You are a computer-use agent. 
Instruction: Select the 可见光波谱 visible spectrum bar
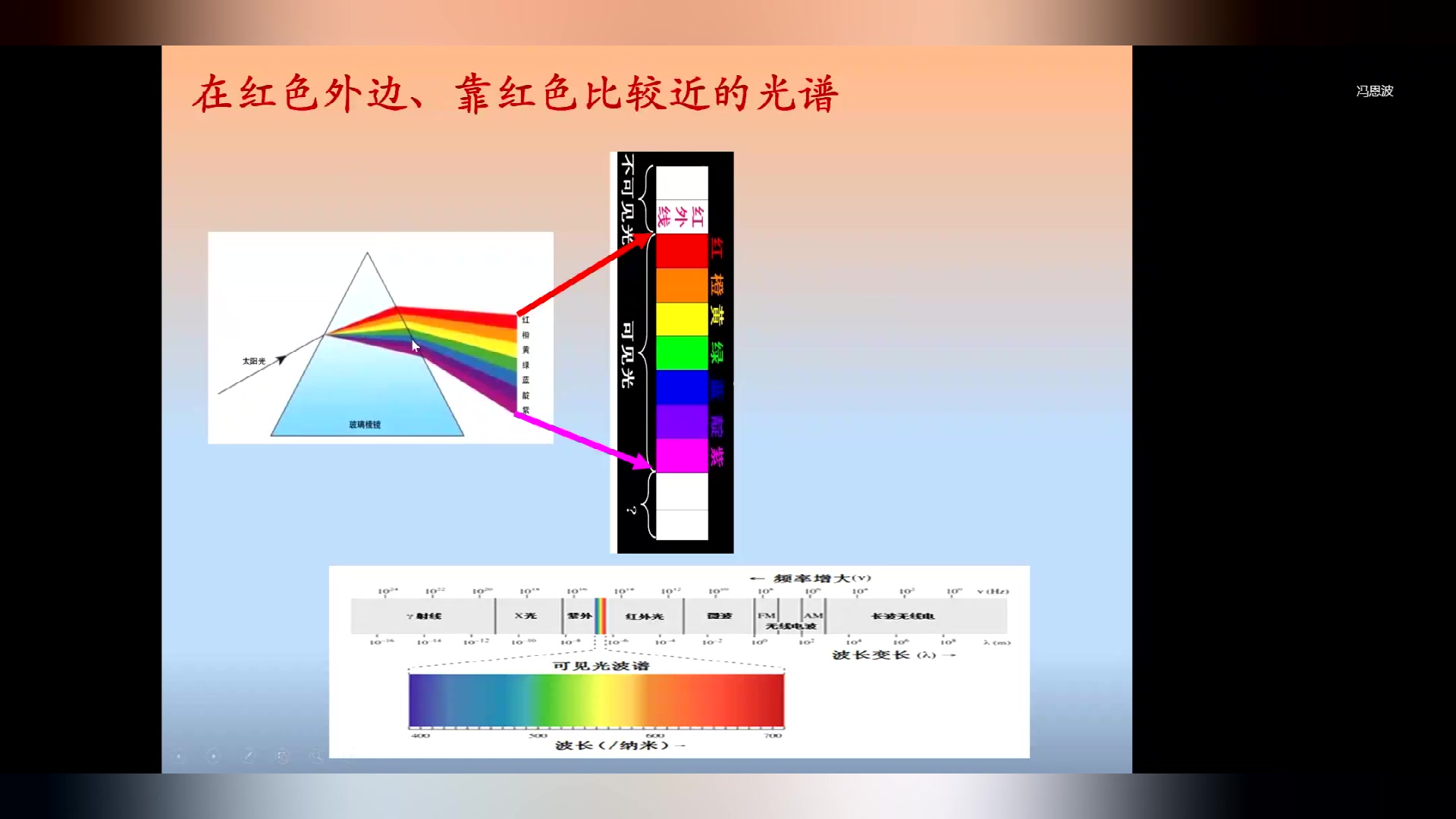tap(595, 700)
